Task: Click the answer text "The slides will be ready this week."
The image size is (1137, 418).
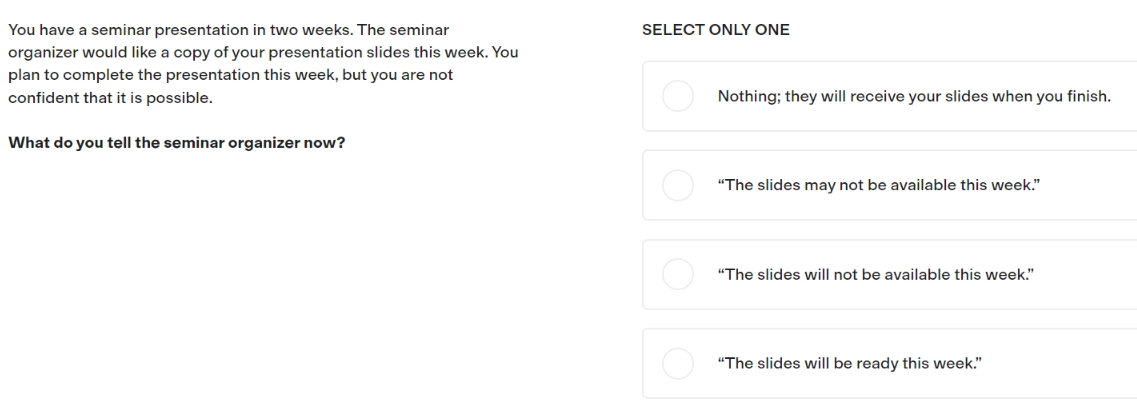Action: pyautogui.click(x=849, y=364)
